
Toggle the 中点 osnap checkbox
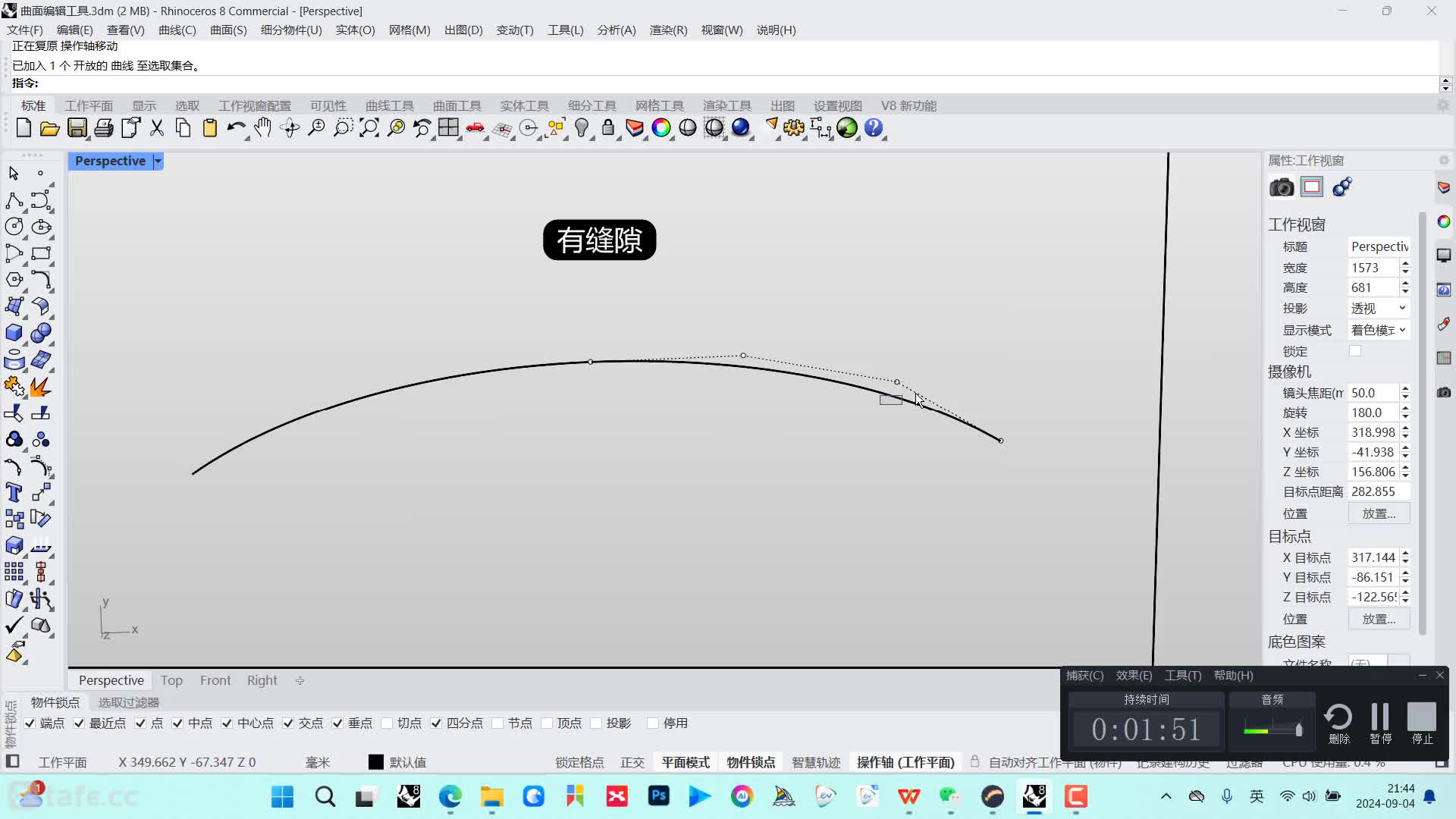177,723
